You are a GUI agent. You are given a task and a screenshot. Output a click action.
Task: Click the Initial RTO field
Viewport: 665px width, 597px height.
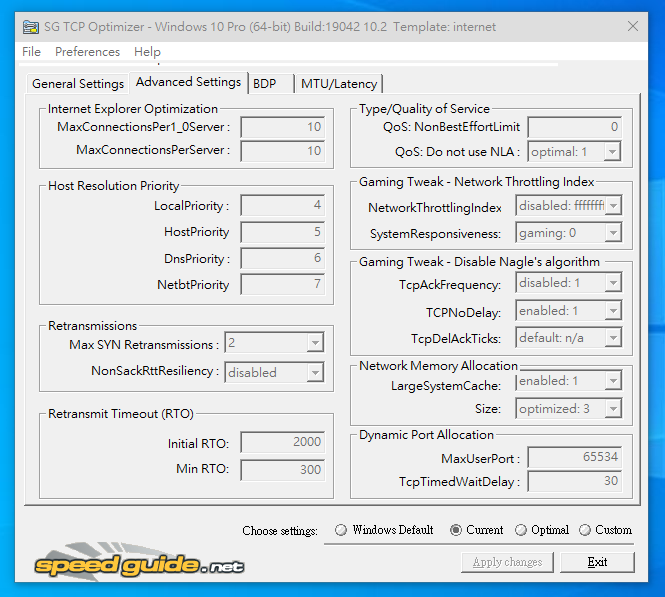282,442
